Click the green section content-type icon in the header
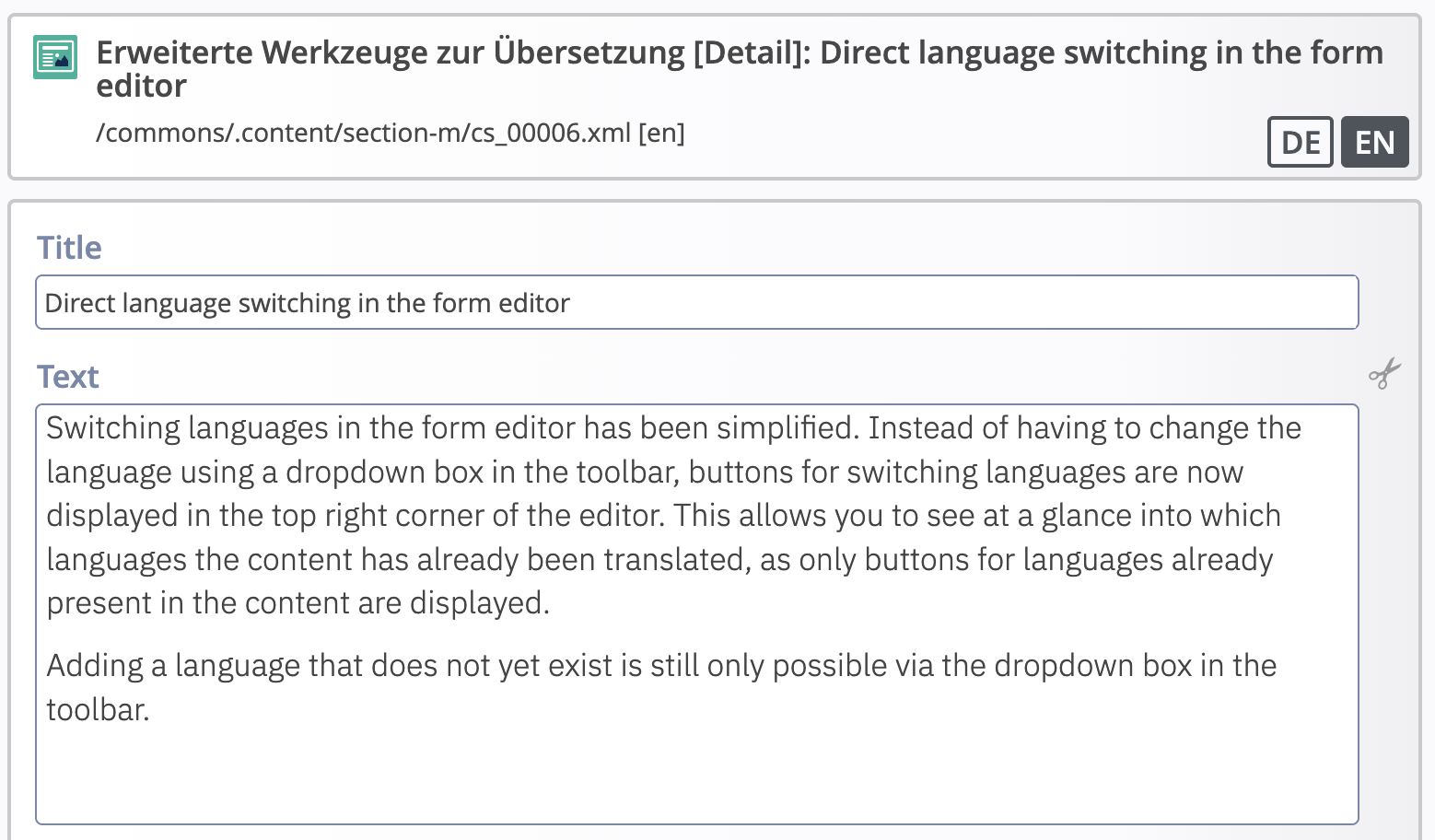Image resolution: width=1435 pixels, height=840 pixels. [54, 57]
